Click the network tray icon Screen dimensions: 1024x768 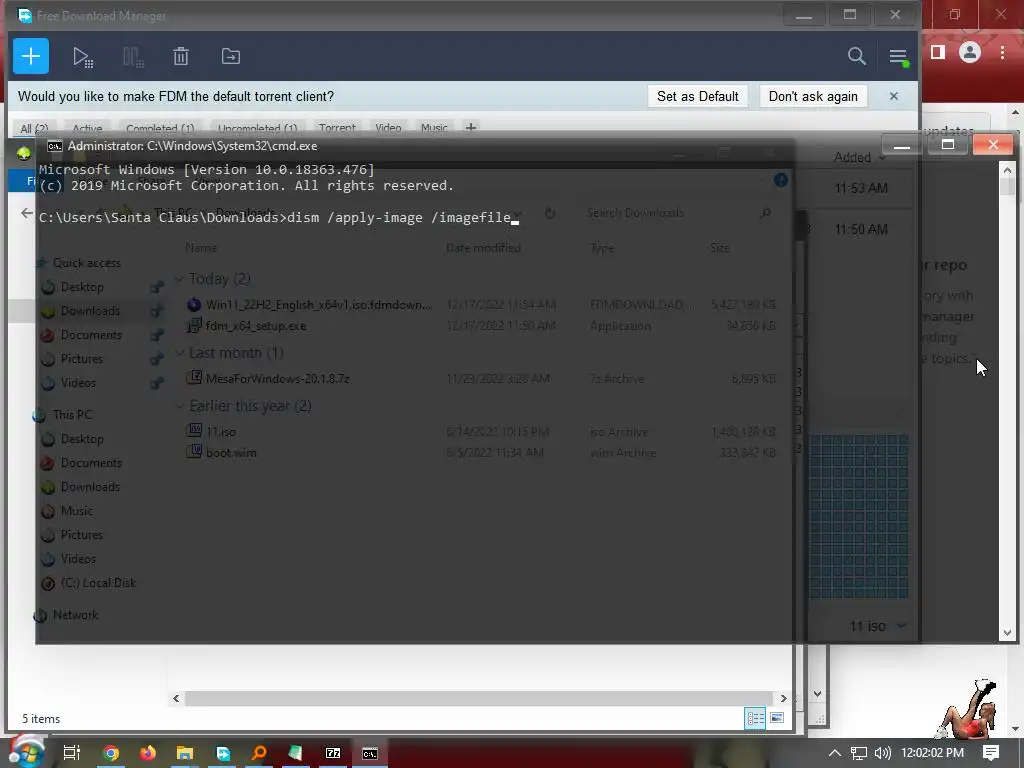click(858, 753)
